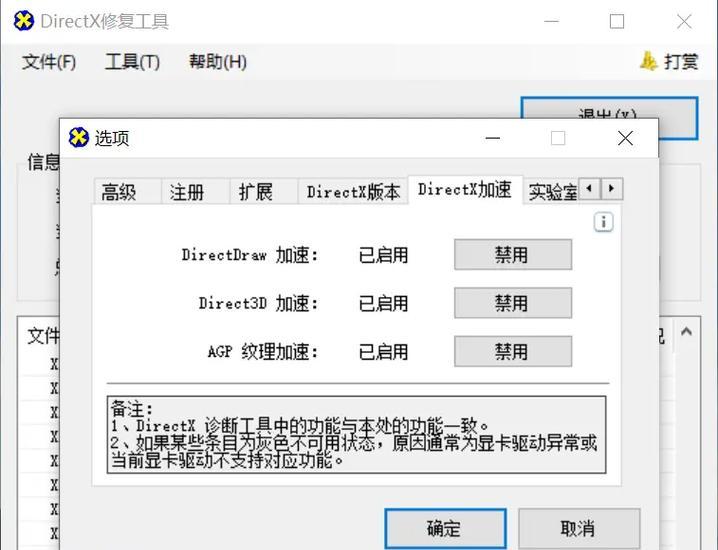Disable DirectDraw 加速 with 禁用 button

(513, 255)
